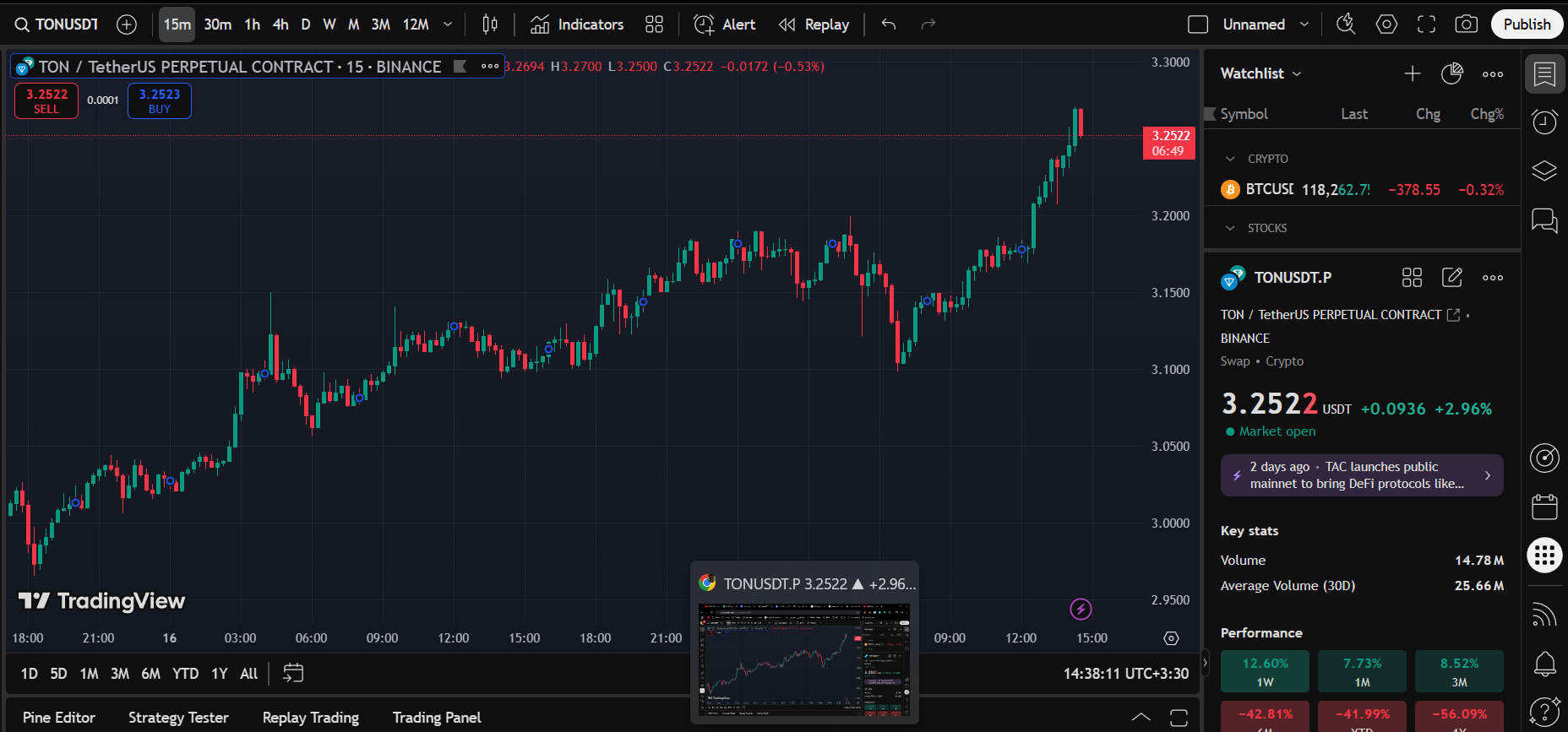Image resolution: width=1568 pixels, height=732 pixels.
Task: Open the TON contract external link icon
Action: pos(1453,315)
